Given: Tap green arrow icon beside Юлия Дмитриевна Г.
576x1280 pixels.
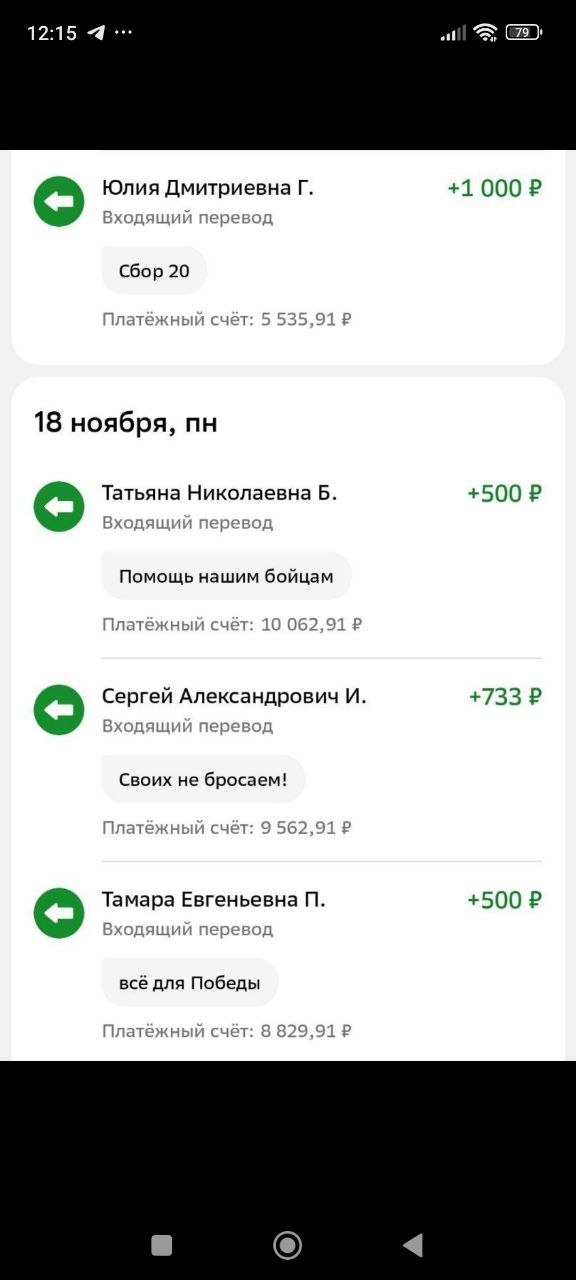Looking at the screenshot, I should tap(59, 202).
